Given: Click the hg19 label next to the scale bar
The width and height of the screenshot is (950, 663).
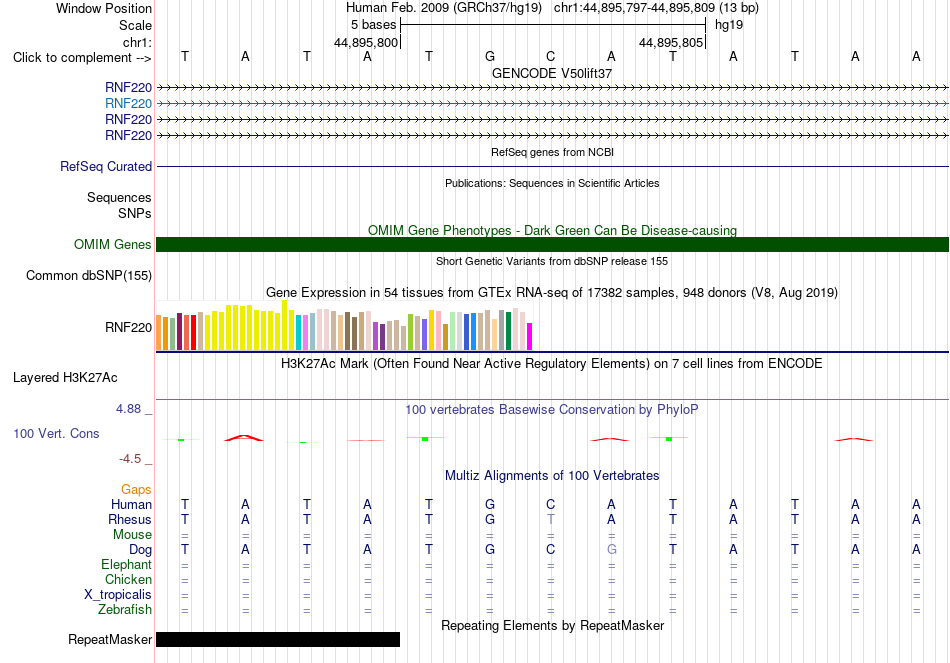Looking at the screenshot, I should click(x=729, y=25).
